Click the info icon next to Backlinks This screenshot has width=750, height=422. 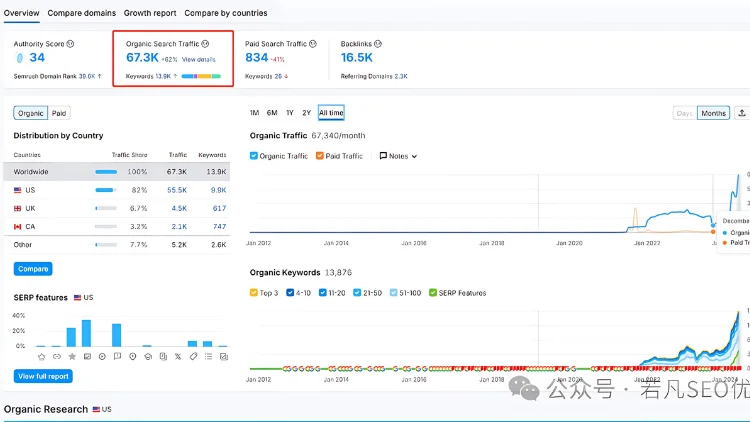coord(378,44)
